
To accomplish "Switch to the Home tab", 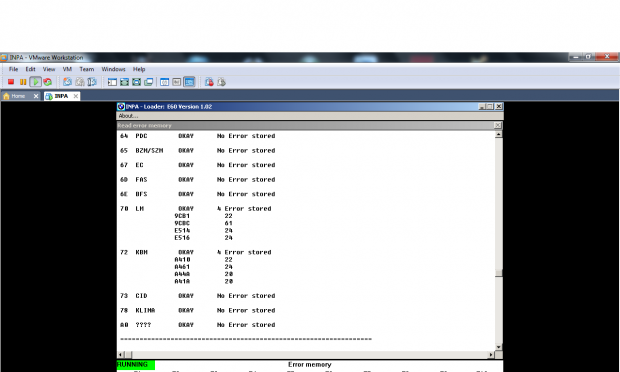I will click(x=18, y=96).
